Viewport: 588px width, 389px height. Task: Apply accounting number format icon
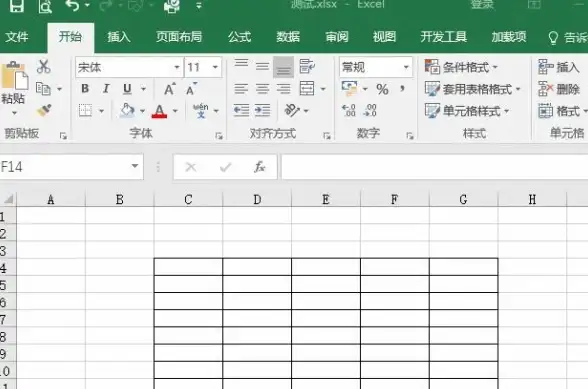pyautogui.click(x=350, y=89)
